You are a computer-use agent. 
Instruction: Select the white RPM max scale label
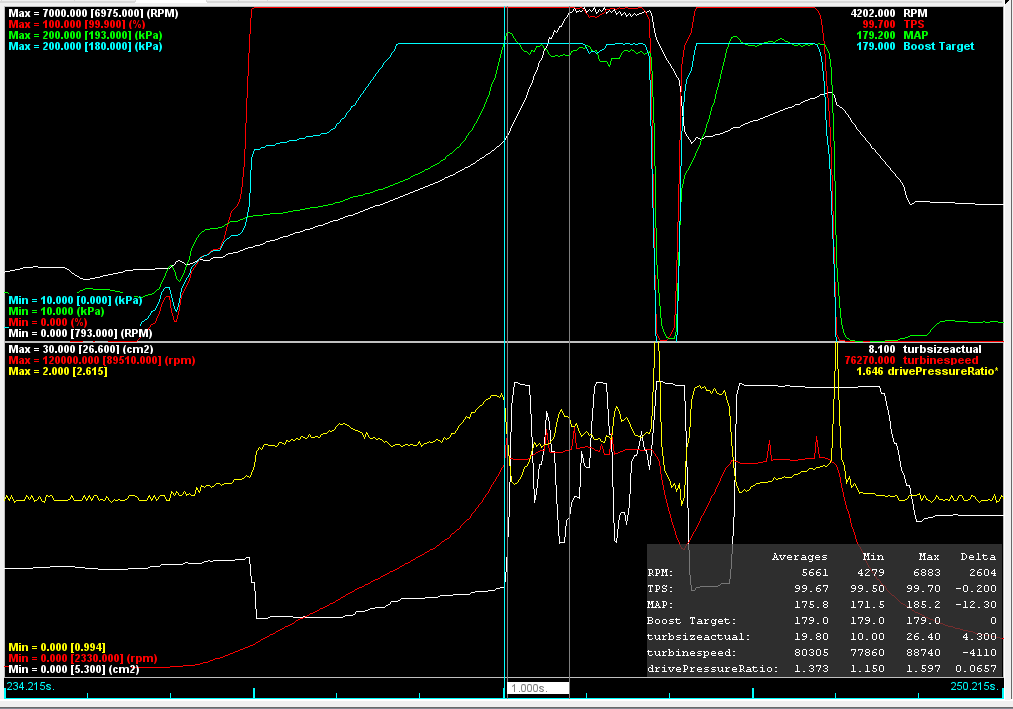coord(93,13)
